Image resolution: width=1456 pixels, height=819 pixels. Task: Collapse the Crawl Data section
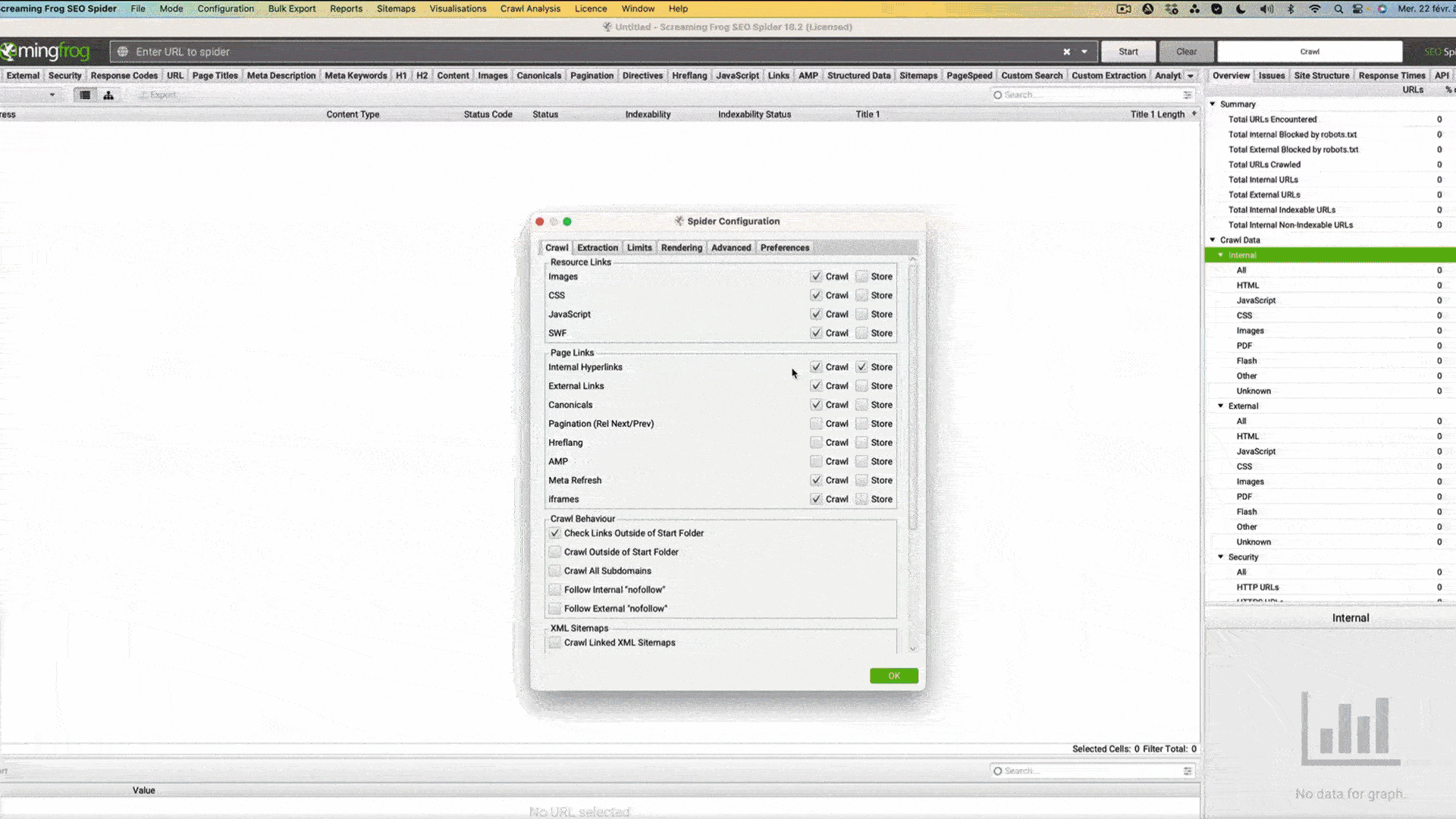click(x=1213, y=240)
